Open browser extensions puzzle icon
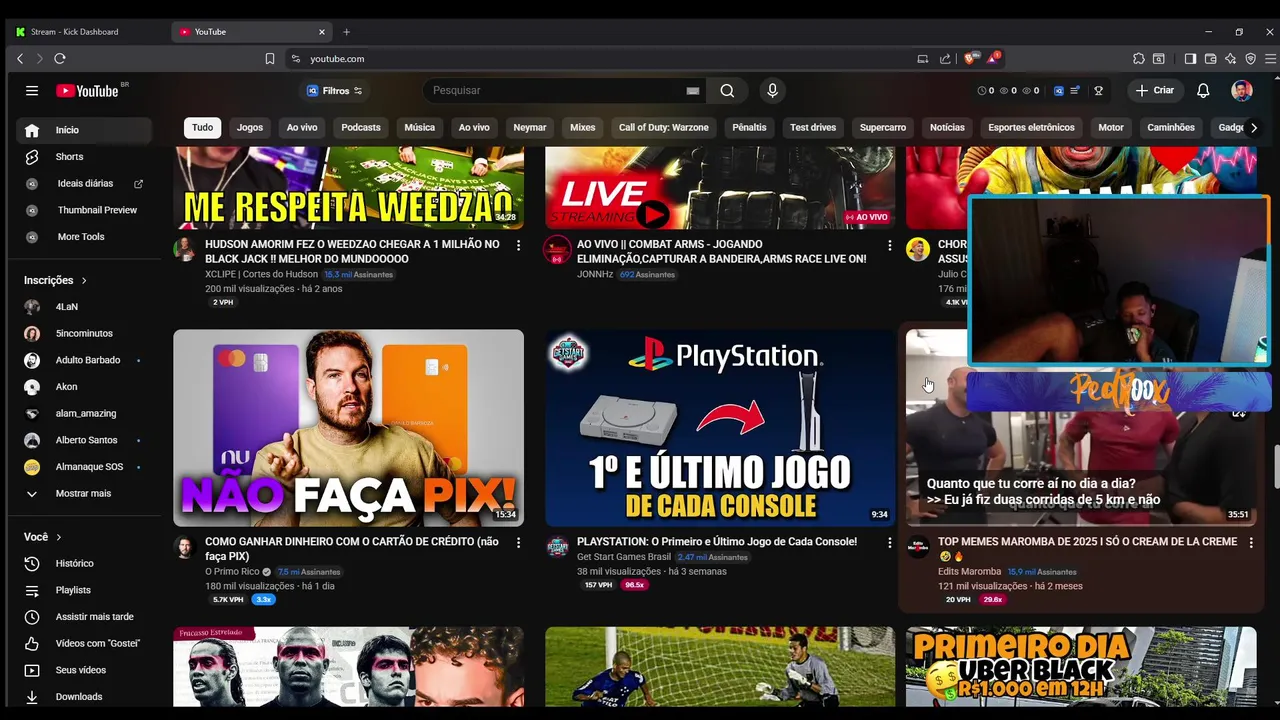1280x720 pixels. click(x=1138, y=58)
